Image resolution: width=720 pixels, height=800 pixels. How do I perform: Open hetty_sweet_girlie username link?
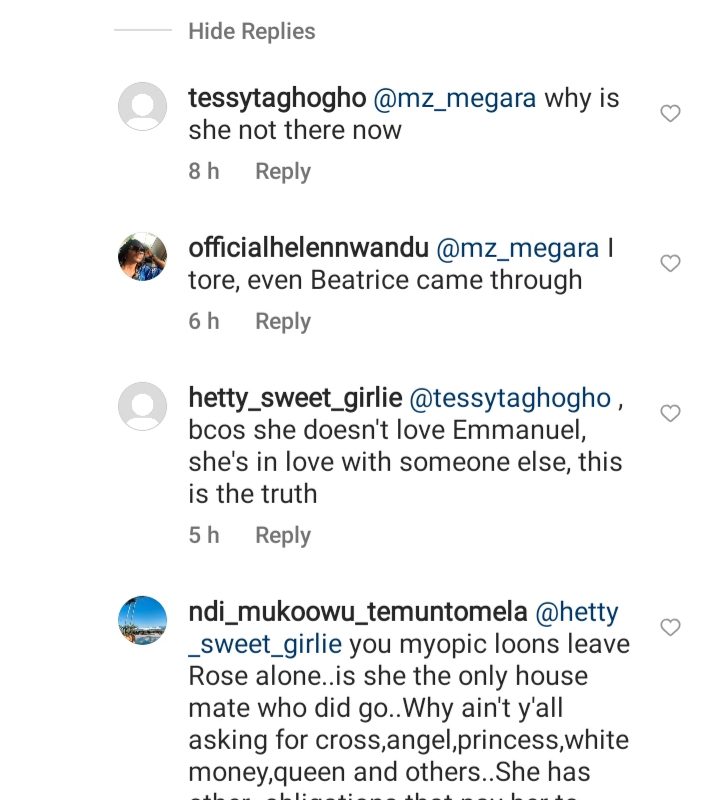pos(295,398)
